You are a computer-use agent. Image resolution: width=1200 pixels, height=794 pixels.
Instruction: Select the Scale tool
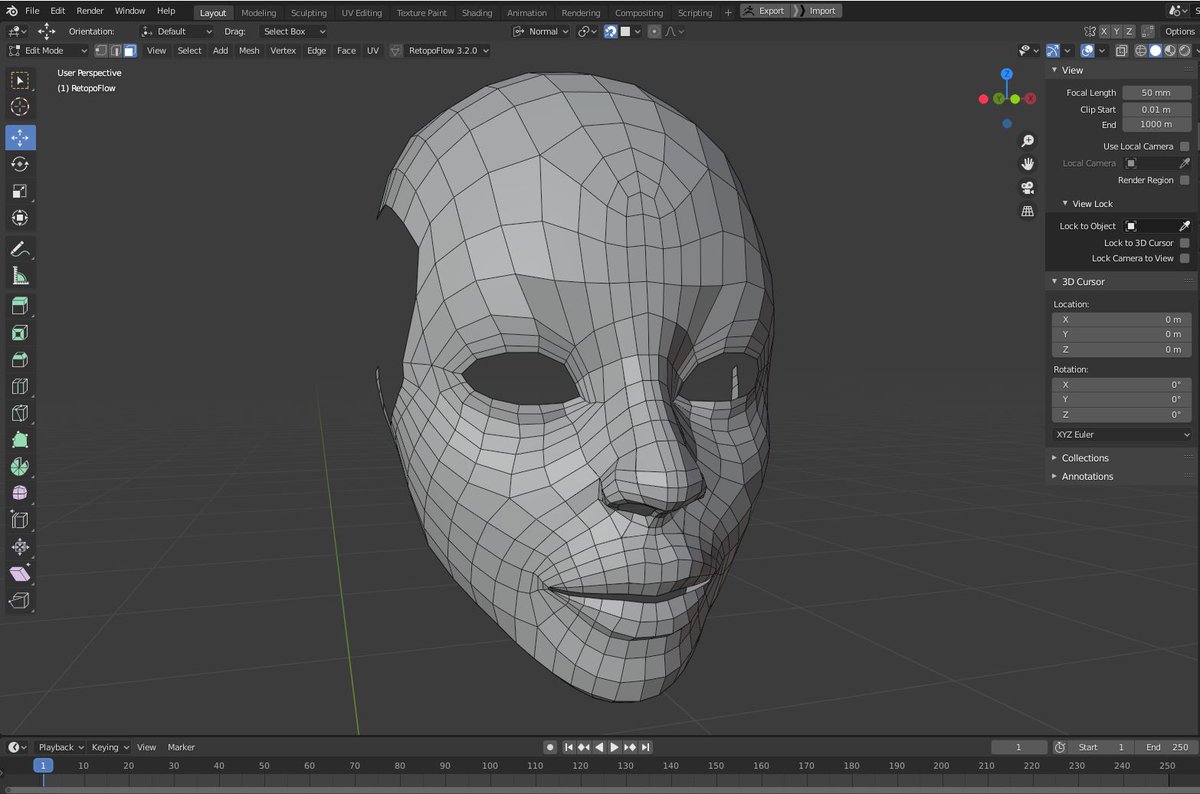point(20,191)
